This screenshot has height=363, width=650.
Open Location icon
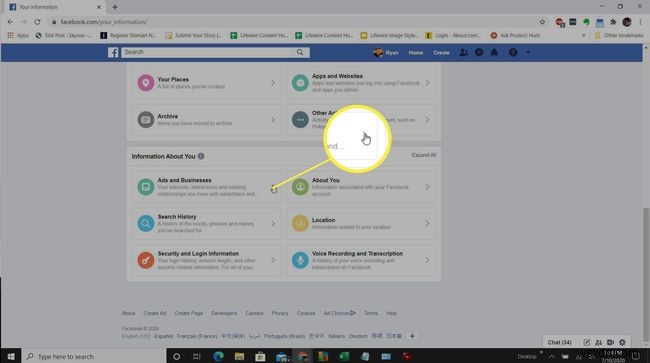tap(300, 223)
